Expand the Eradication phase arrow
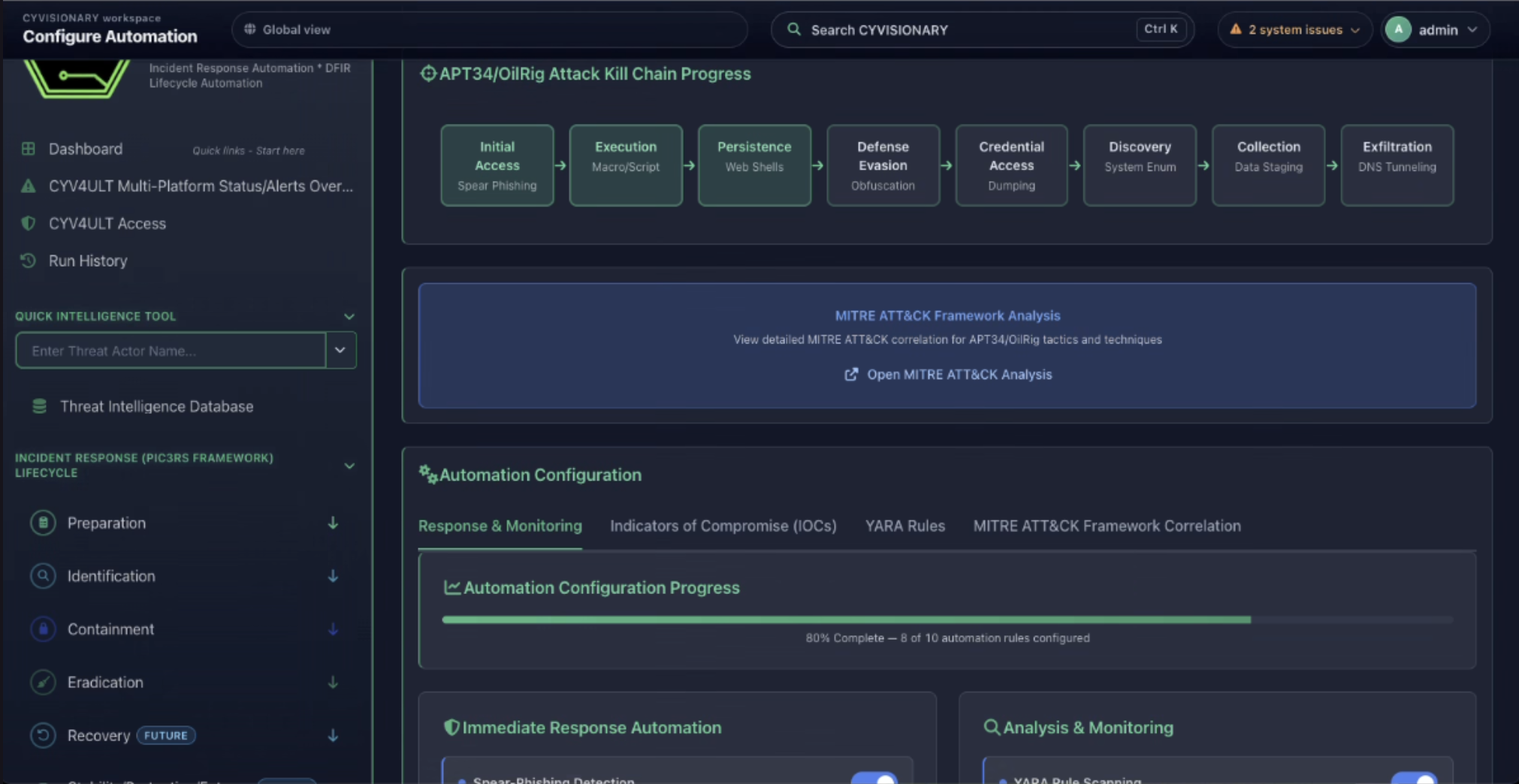This screenshot has height=784, width=1519. click(333, 682)
